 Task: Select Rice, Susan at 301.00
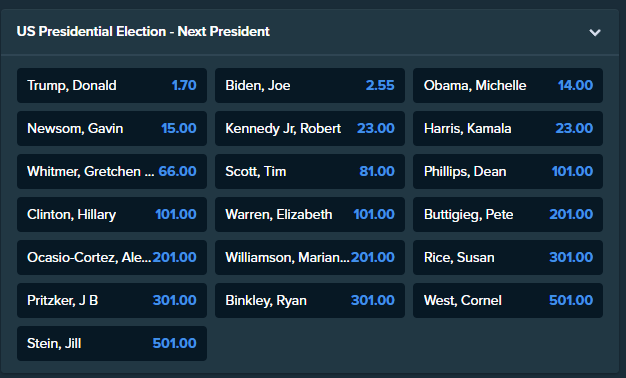[508, 257]
